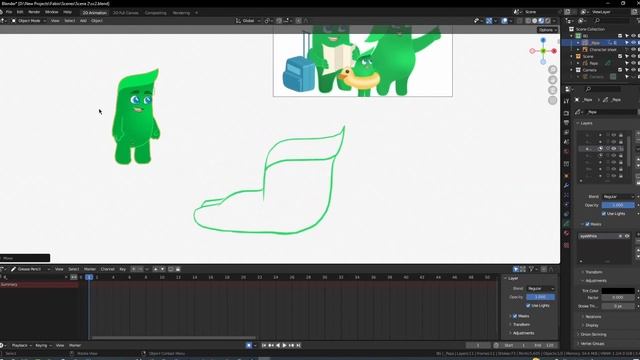Collapse the Layers panel in Properties
640x360 pixels.
click(x=586, y=123)
